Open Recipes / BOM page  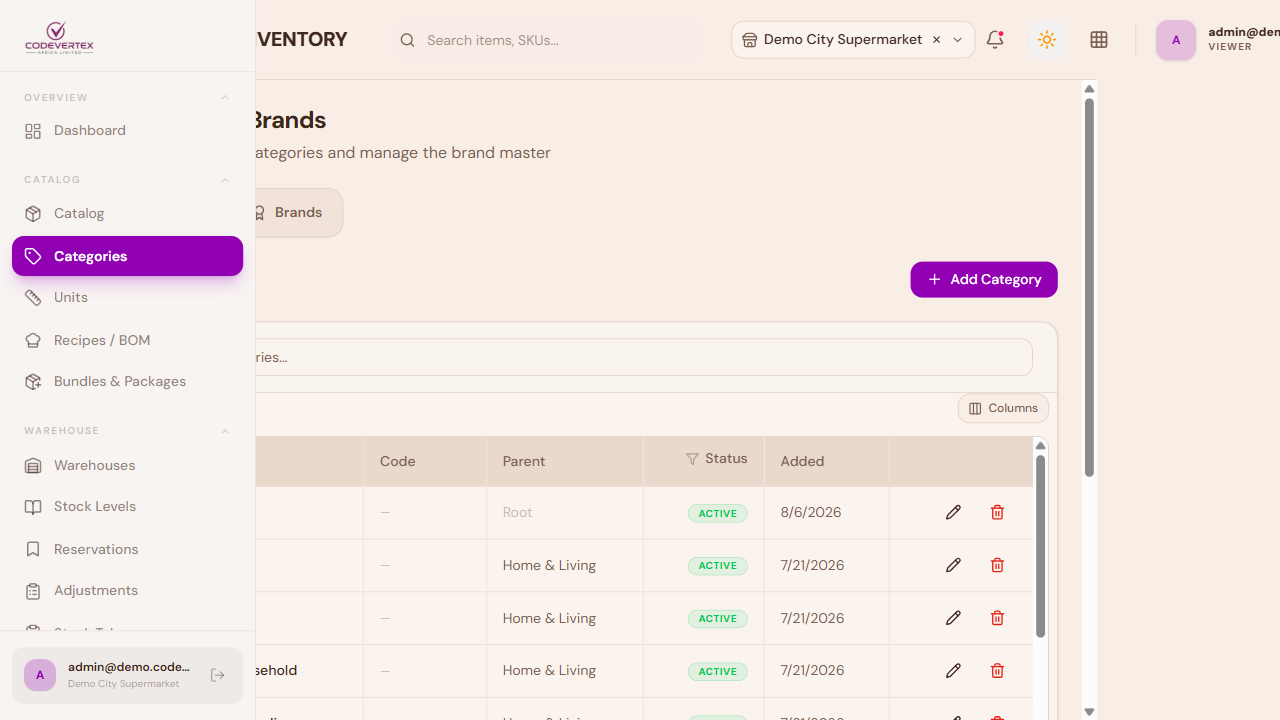[127, 340]
